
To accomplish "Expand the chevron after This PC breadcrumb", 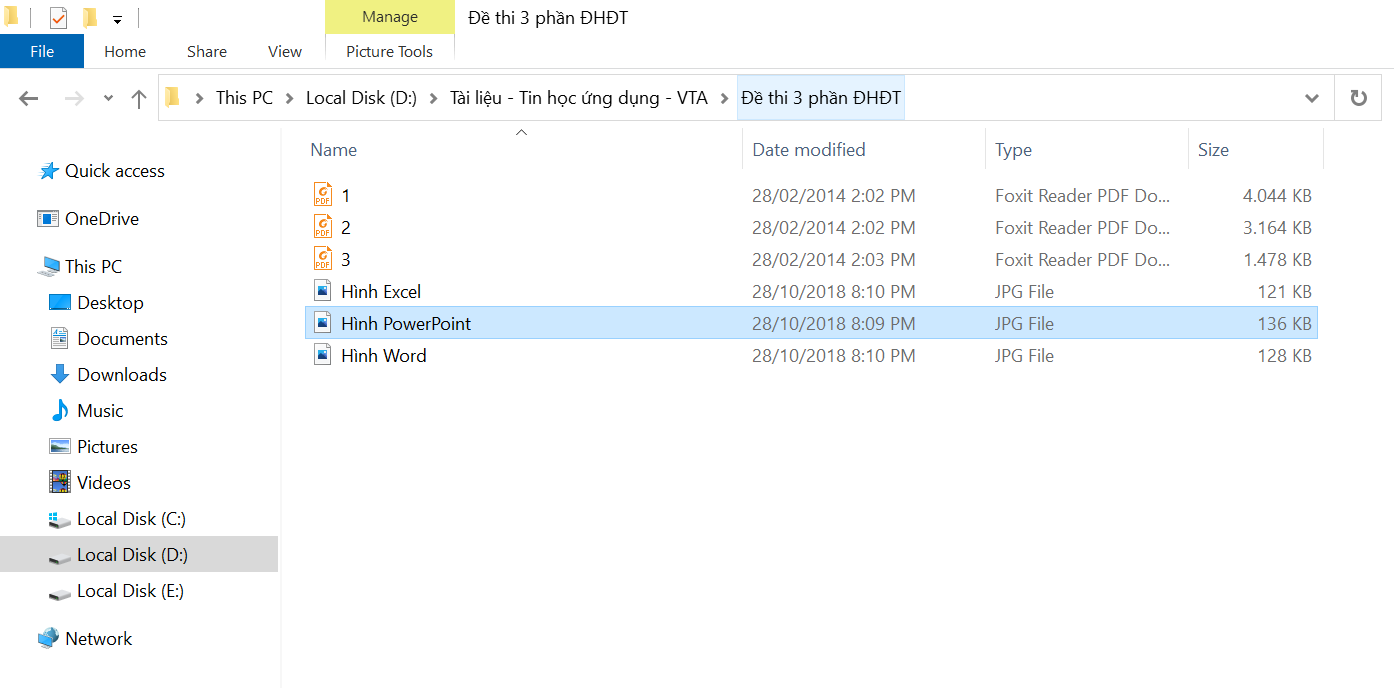I will (x=290, y=98).
